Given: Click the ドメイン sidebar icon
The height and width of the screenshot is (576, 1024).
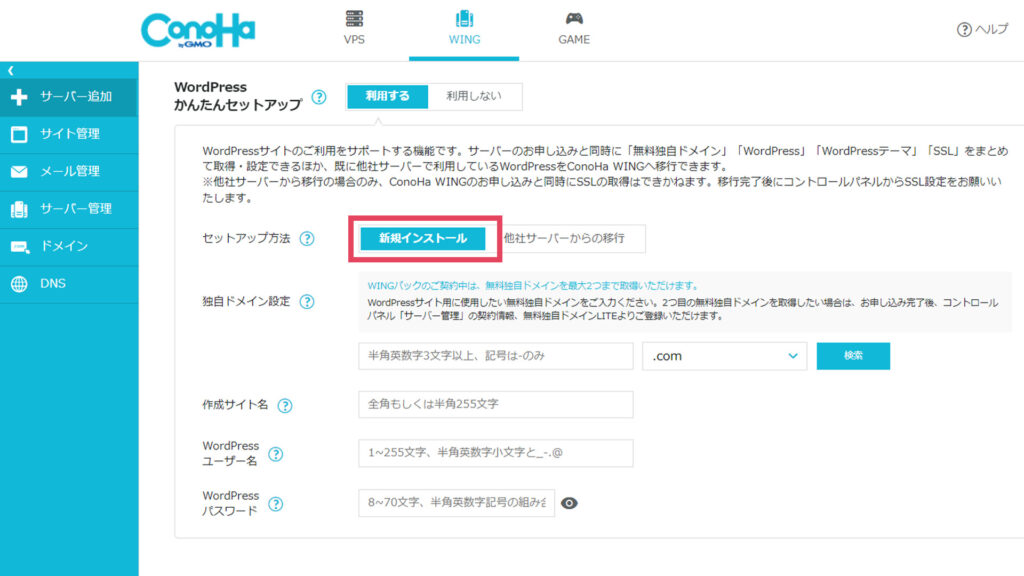Looking at the screenshot, I should click(x=20, y=247).
